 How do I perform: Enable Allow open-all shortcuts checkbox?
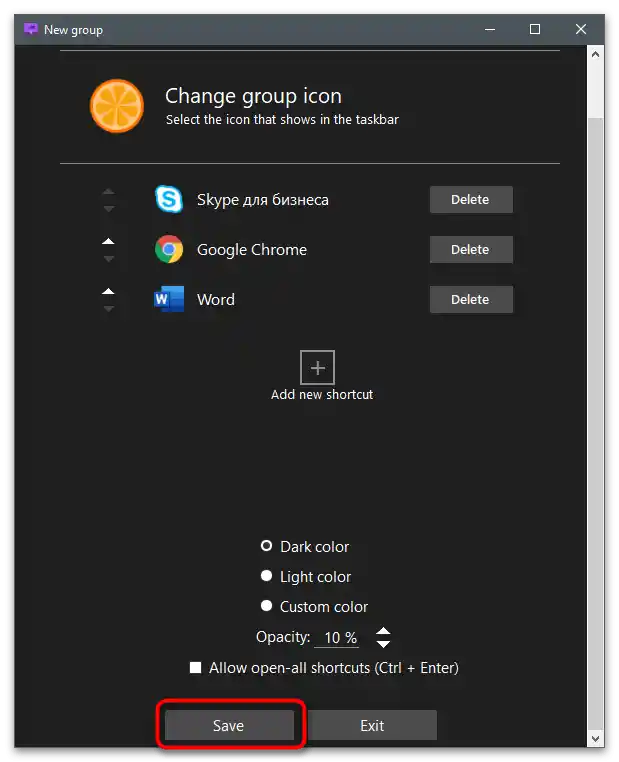[x=195, y=667]
